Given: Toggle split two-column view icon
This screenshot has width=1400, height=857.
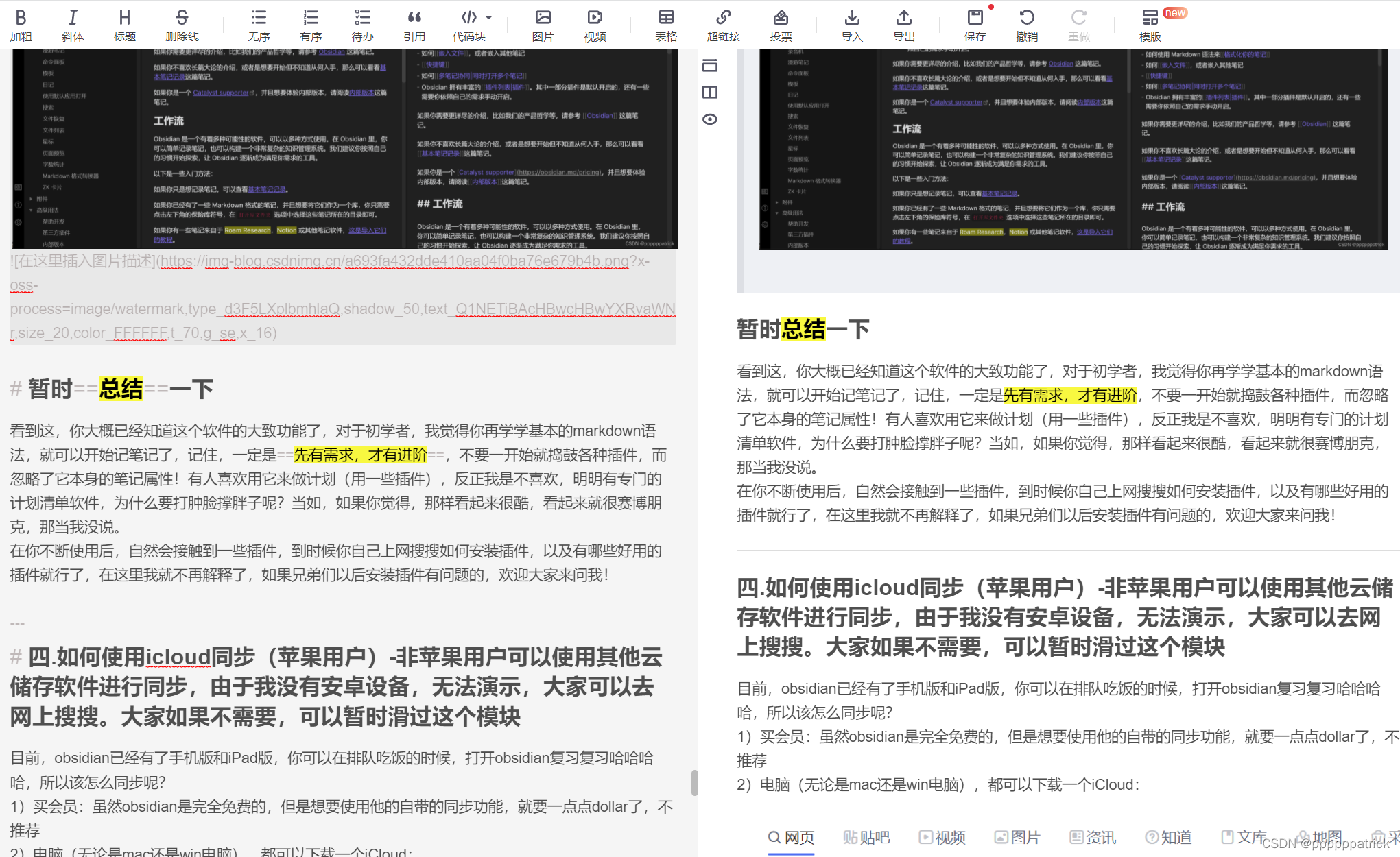Looking at the screenshot, I should [710, 93].
